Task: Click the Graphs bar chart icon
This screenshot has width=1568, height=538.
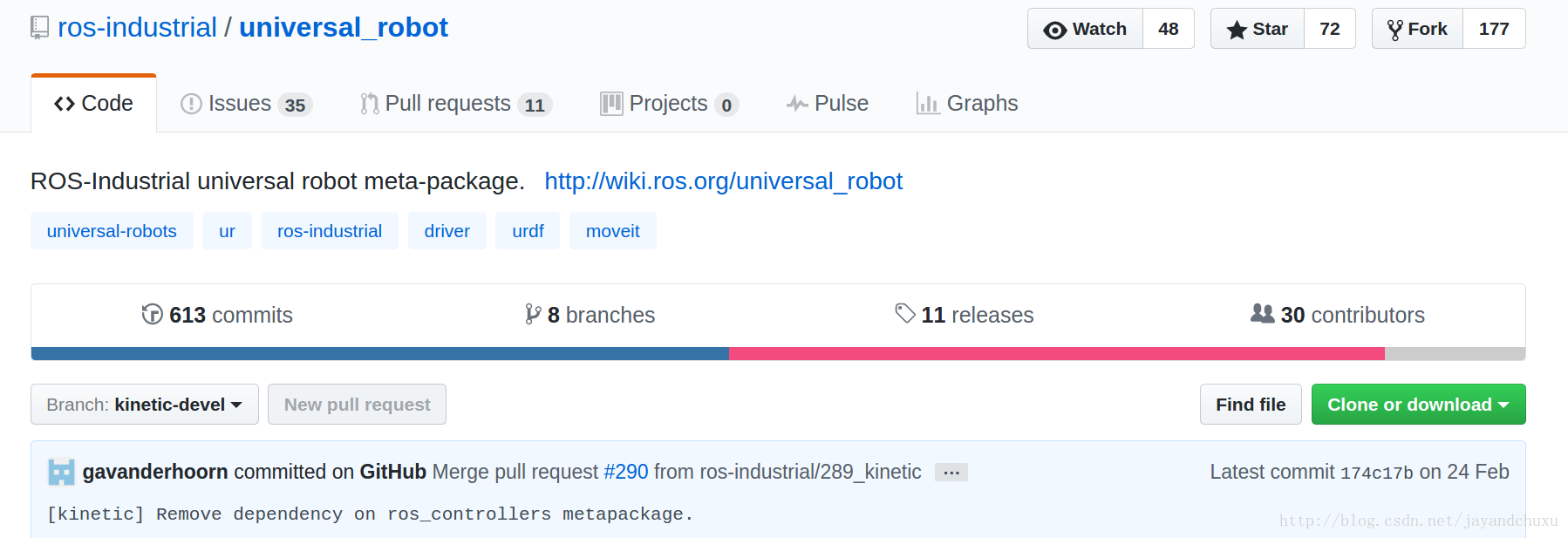Action: pyautogui.click(x=928, y=104)
